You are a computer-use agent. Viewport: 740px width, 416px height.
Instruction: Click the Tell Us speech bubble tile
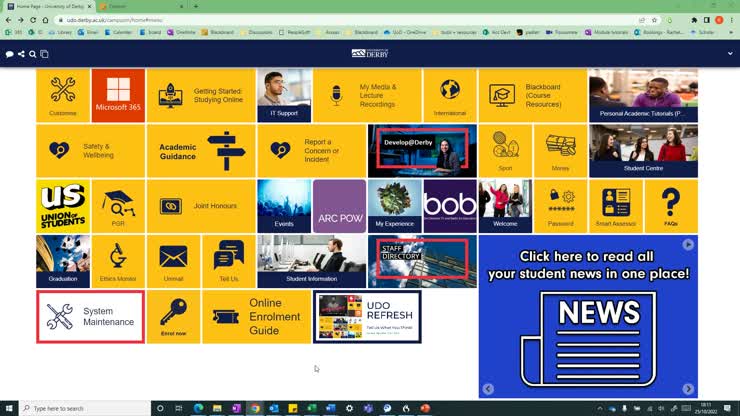click(229, 261)
